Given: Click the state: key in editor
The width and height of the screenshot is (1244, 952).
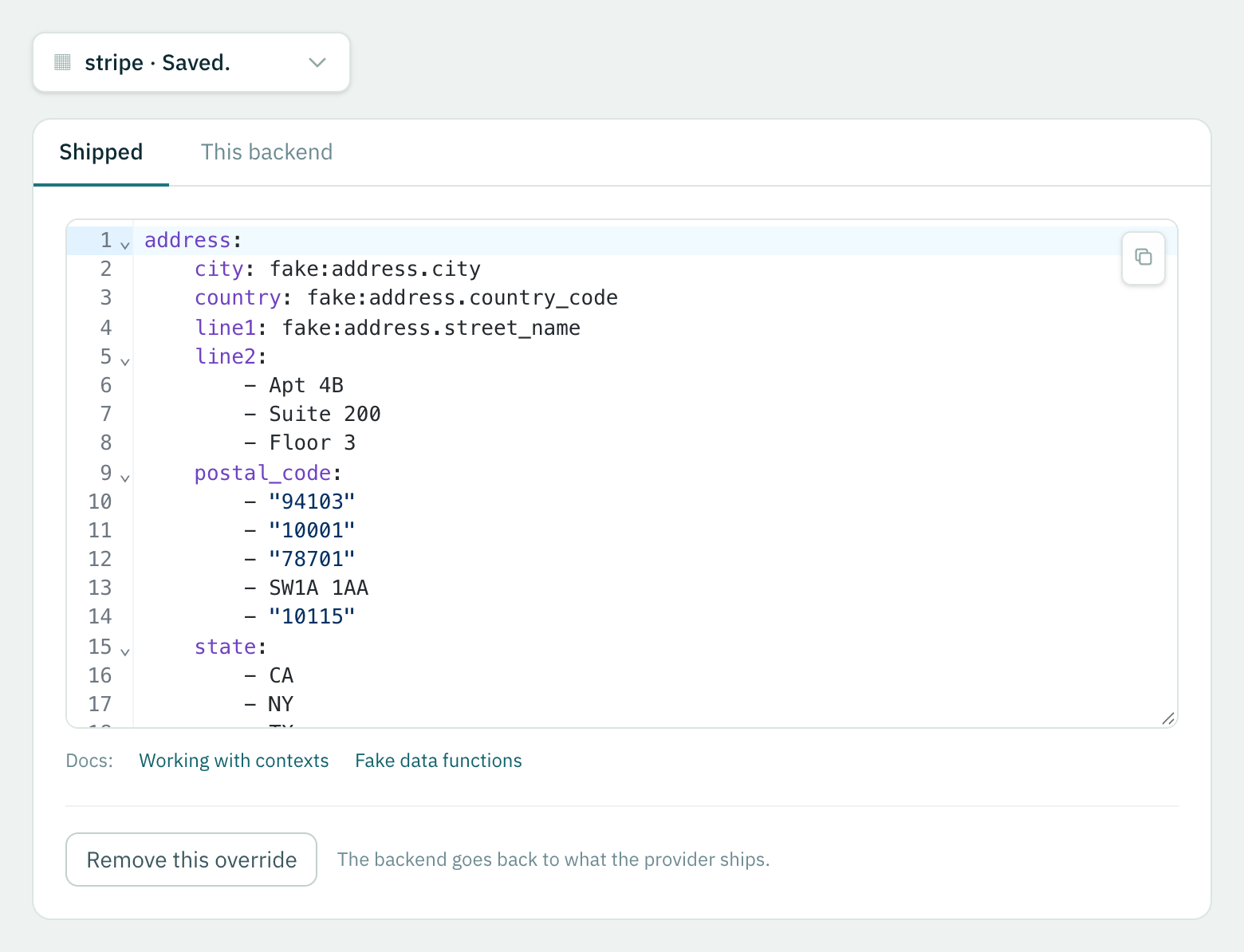Looking at the screenshot, I should pos(231,647).
